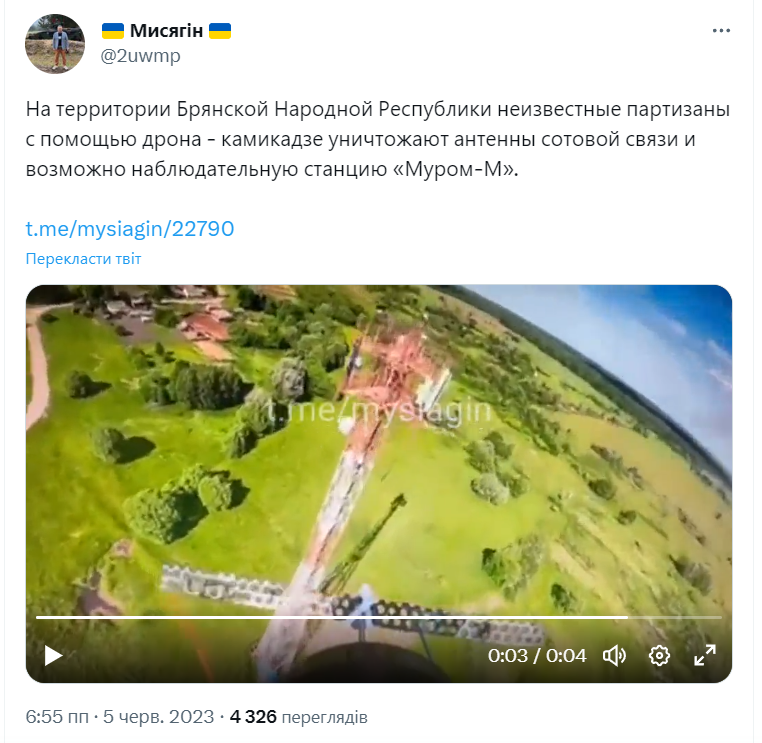Click Перекласти твіт to translate
The width and height of the screenshot is (762, 743).
click(83, 259)
